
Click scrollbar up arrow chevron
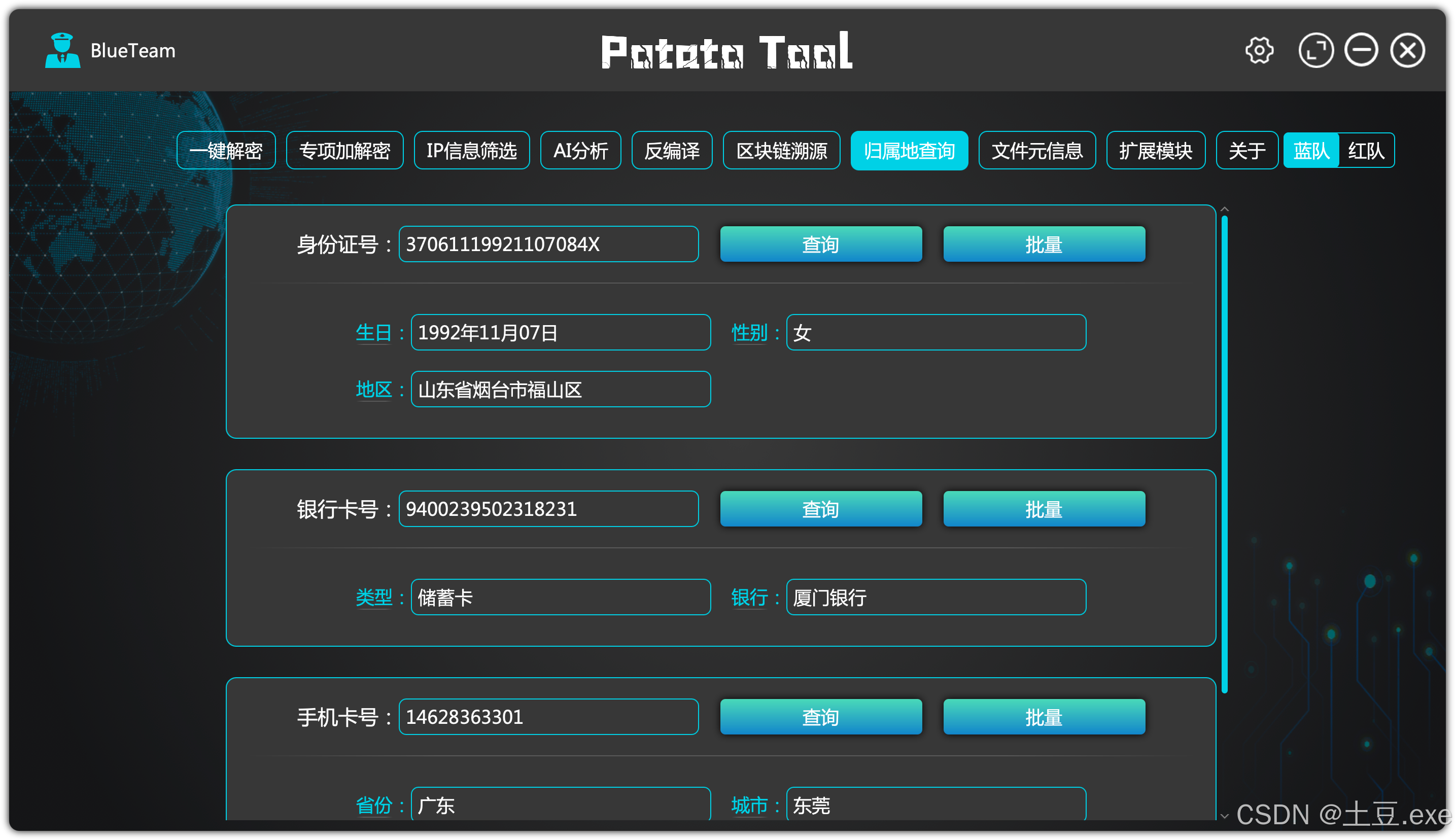1224,209
